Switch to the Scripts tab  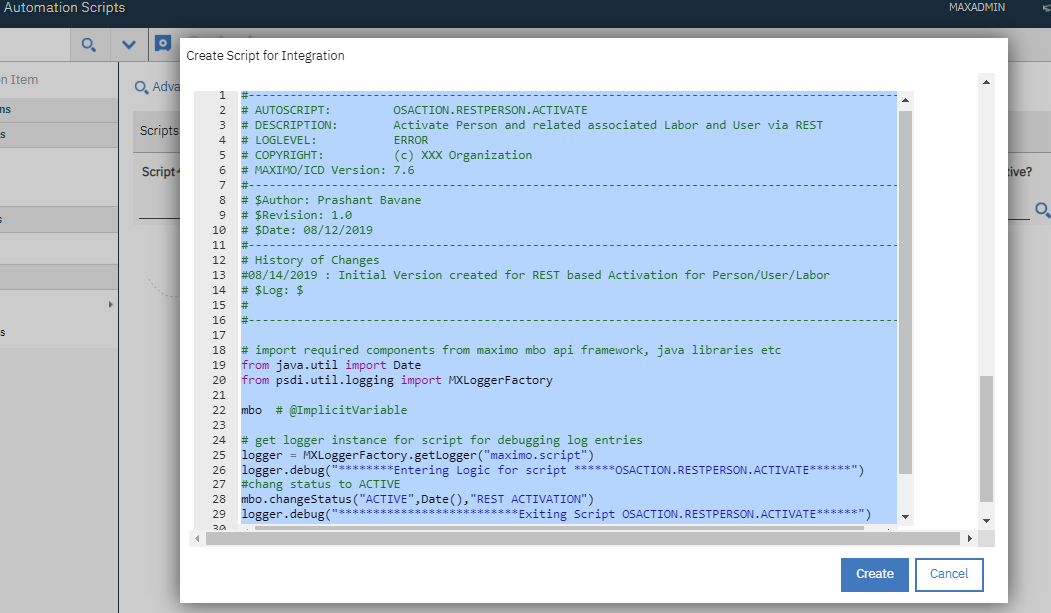(x=159, y=130)
